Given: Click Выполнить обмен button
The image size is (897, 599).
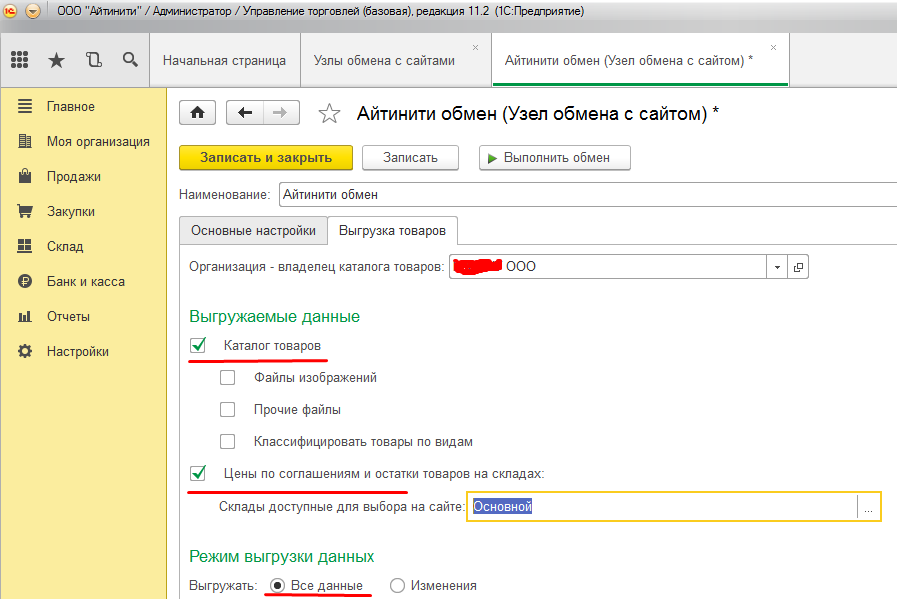Looking at the screenshot, I should pyautogui.click(x=555, y=157).
